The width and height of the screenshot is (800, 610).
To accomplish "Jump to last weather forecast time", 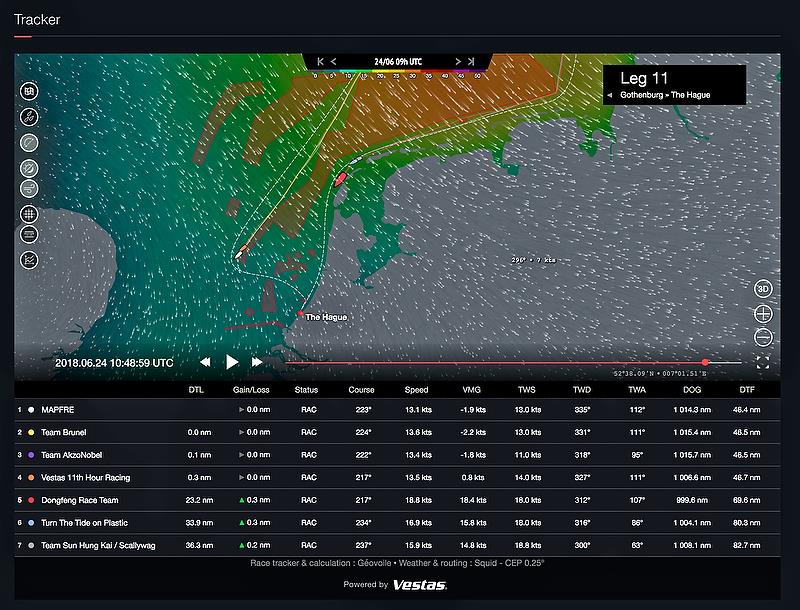I will 471,61.
